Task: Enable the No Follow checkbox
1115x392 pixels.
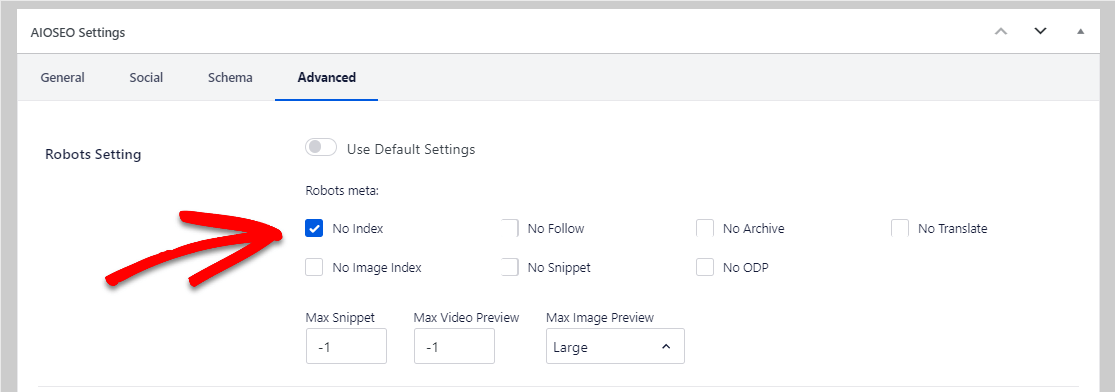Action: tap(509, 228)
